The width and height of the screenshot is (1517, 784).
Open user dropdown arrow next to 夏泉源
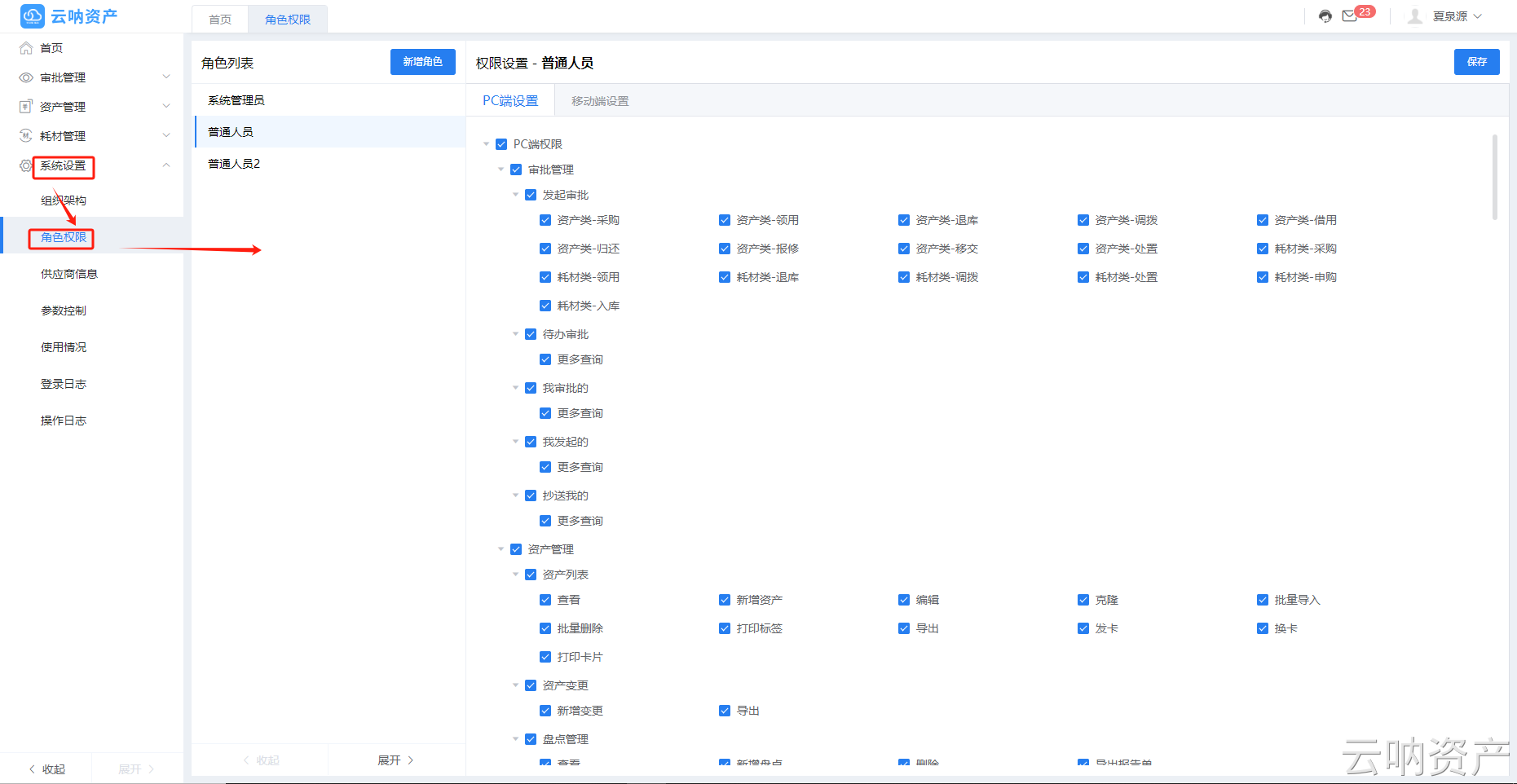[1478, 16]
